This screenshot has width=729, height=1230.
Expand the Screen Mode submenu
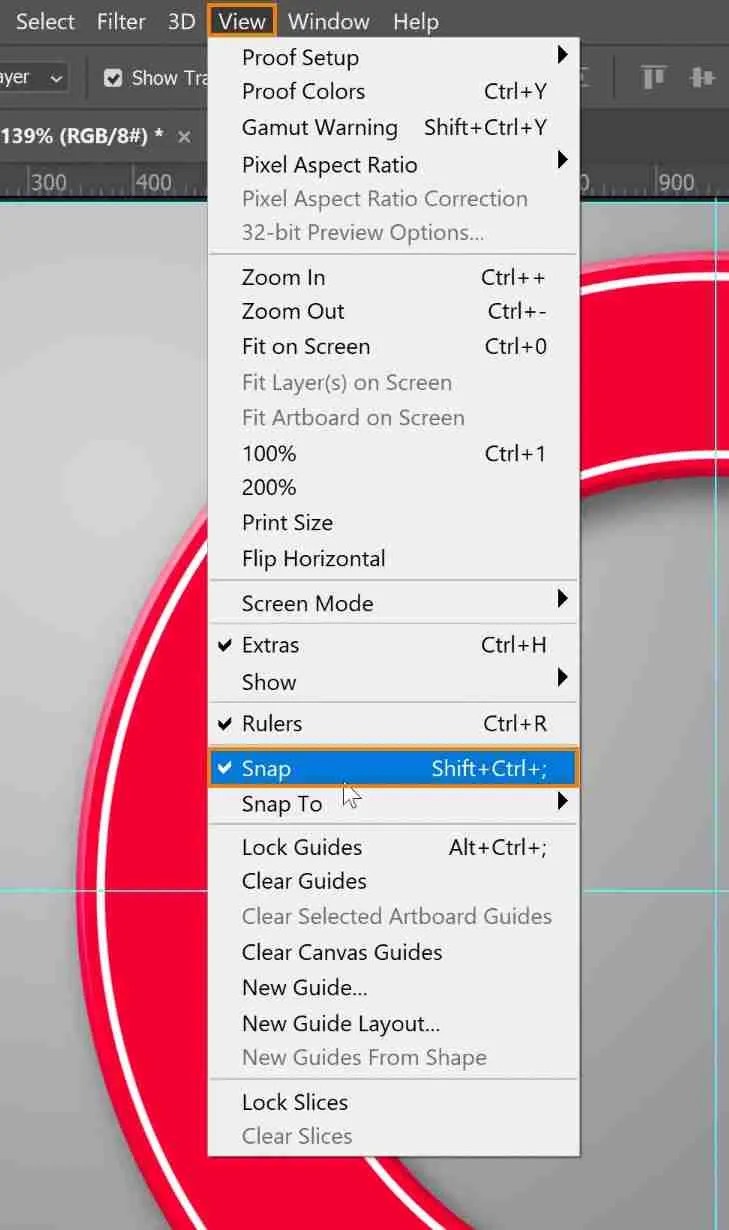307,602
